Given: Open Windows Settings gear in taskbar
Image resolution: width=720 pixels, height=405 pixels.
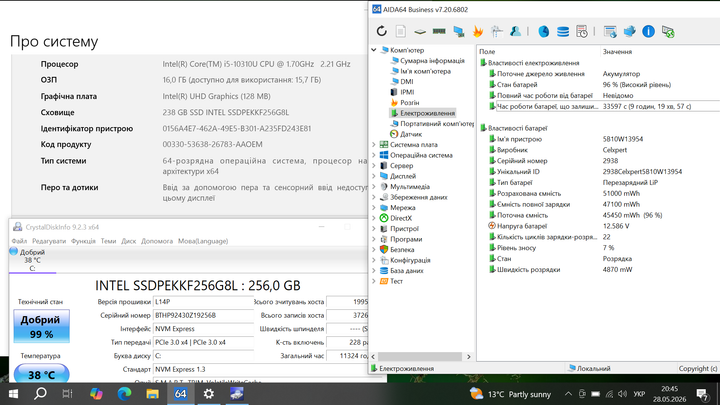Looking at the screenshot, I should [208, 394].
